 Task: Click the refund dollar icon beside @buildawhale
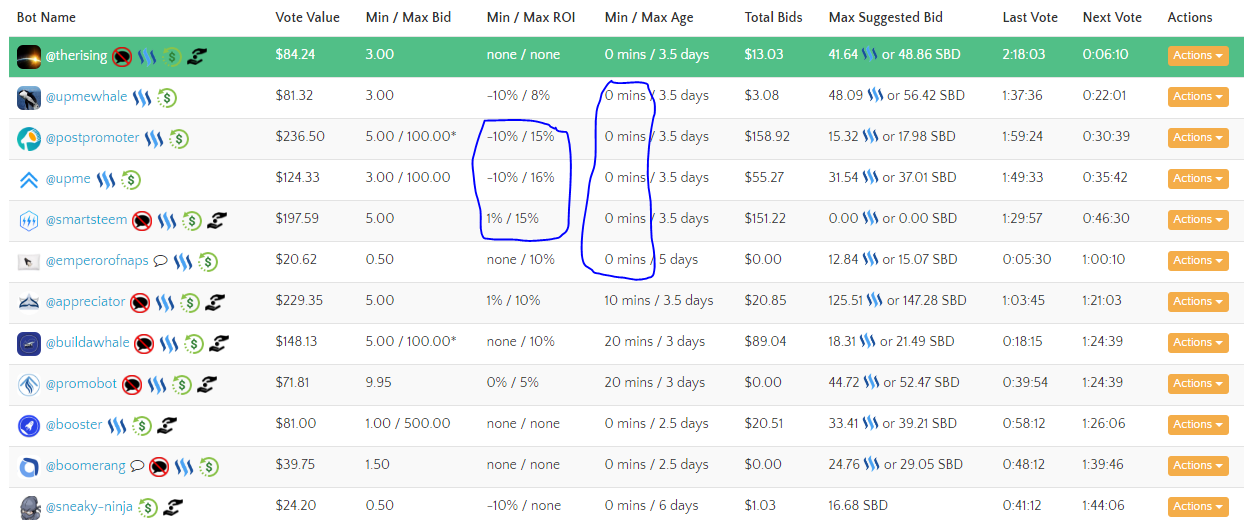193,344
